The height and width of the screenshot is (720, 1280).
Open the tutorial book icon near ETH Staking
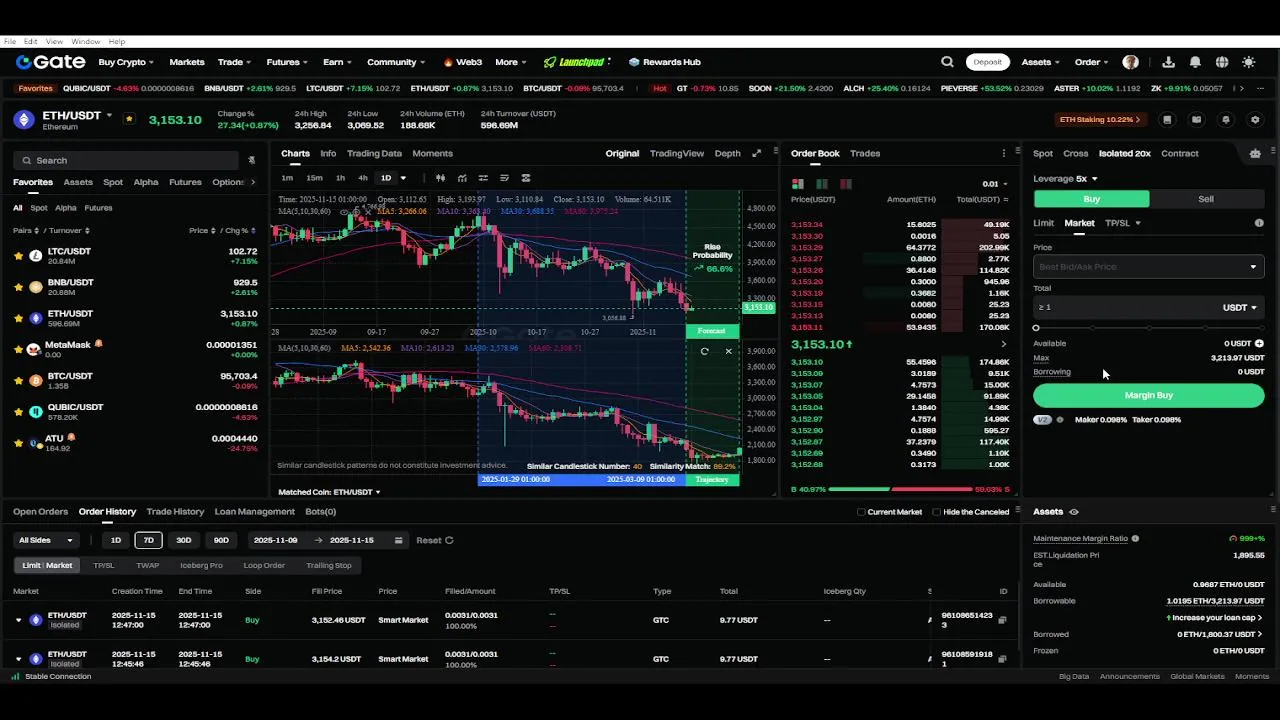(x=1196, y=120)
